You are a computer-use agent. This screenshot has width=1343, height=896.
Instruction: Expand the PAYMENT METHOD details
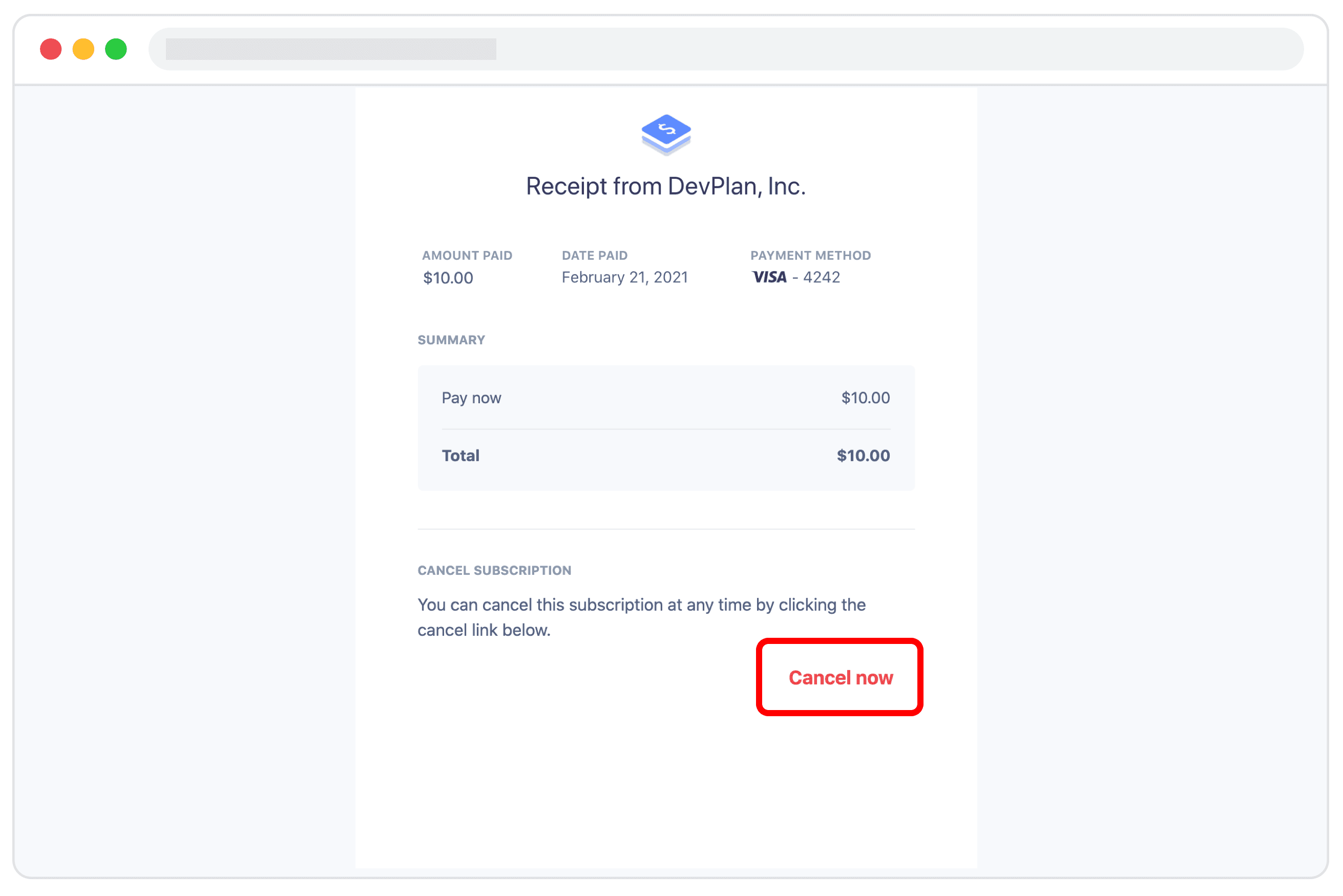[x=811, y=256]
